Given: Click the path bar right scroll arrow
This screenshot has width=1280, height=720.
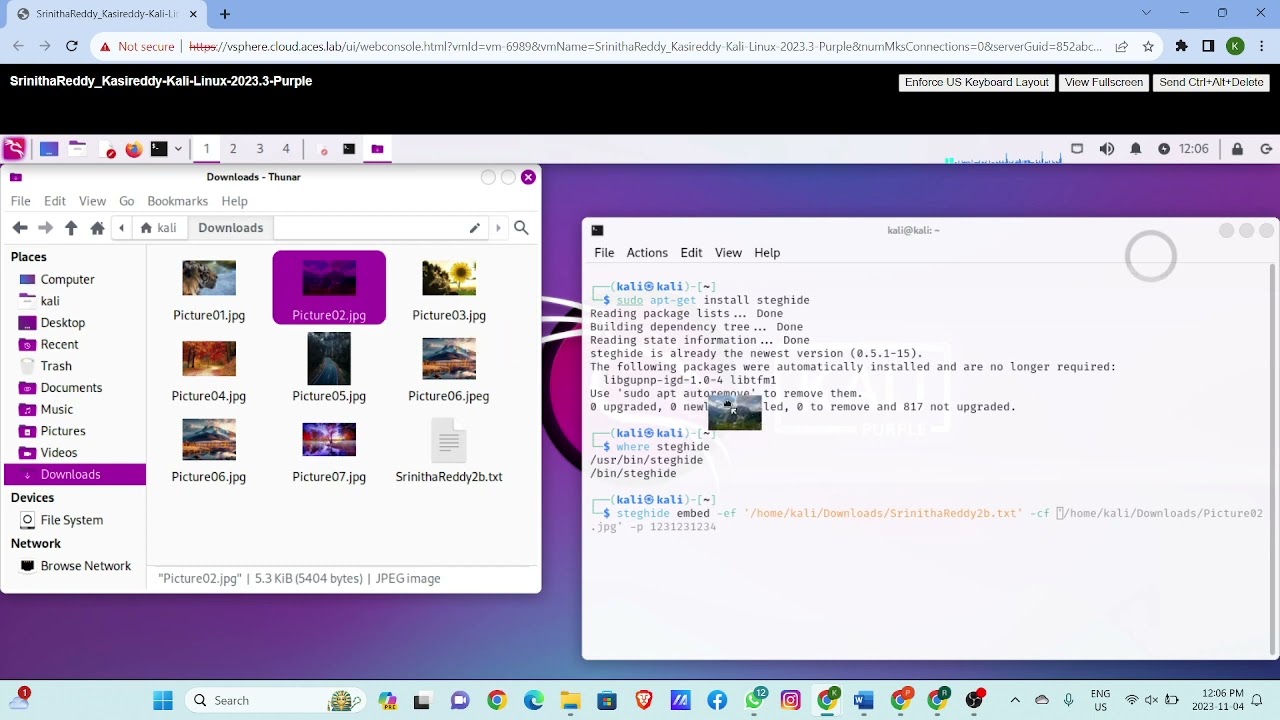Looking at the screenshot, I should 498,228.
